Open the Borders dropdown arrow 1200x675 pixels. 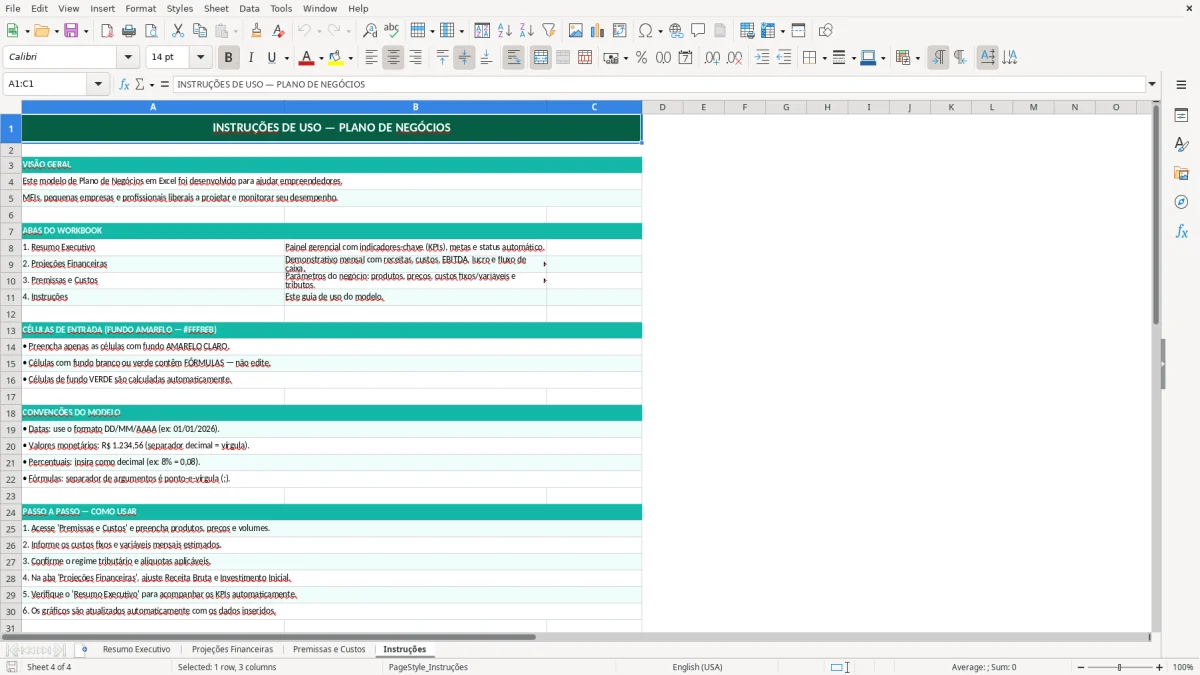(x=823, y=58)
